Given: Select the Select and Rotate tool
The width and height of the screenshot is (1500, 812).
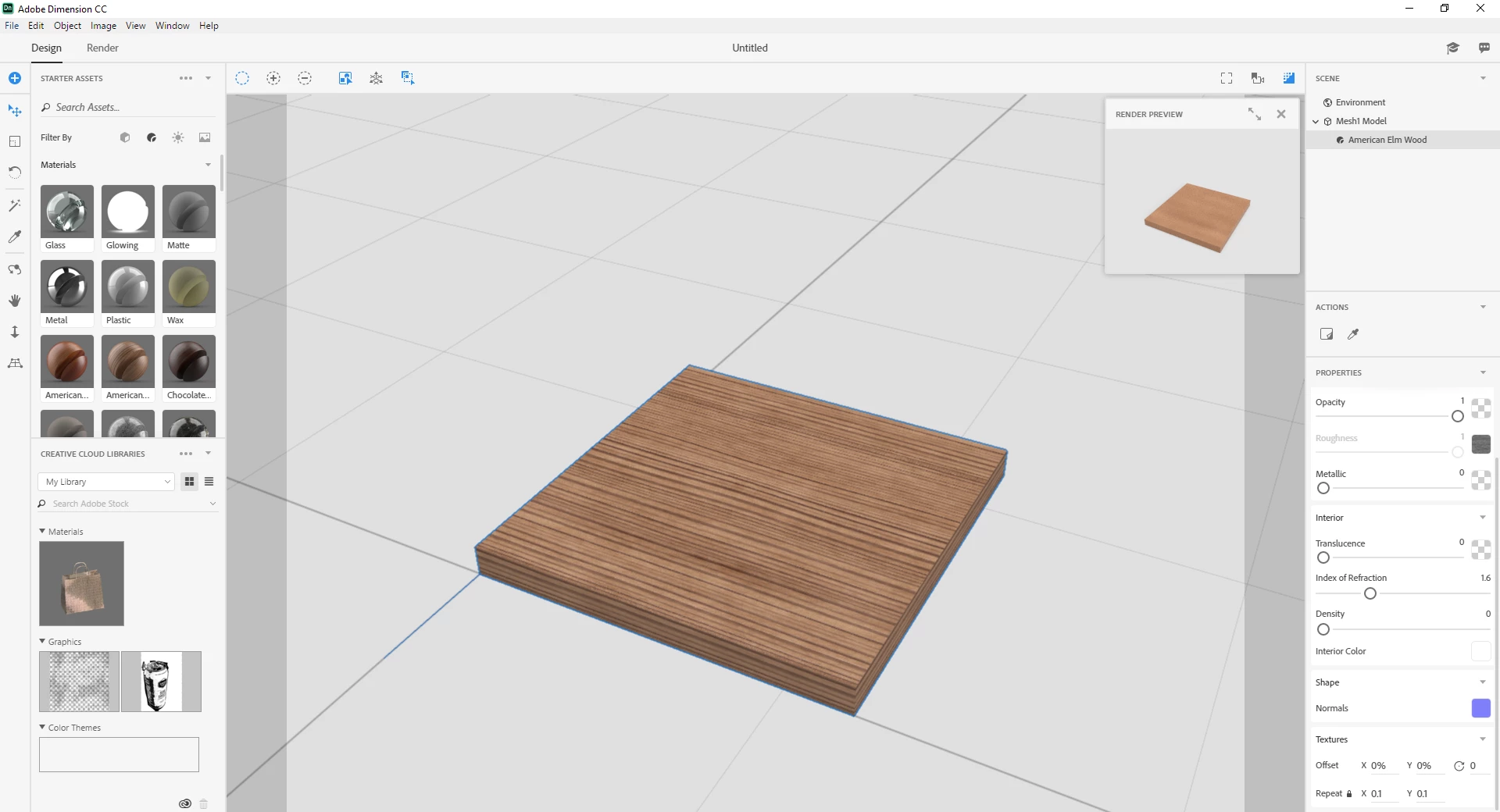Looking at the screenshot, I should pos(15,173).
